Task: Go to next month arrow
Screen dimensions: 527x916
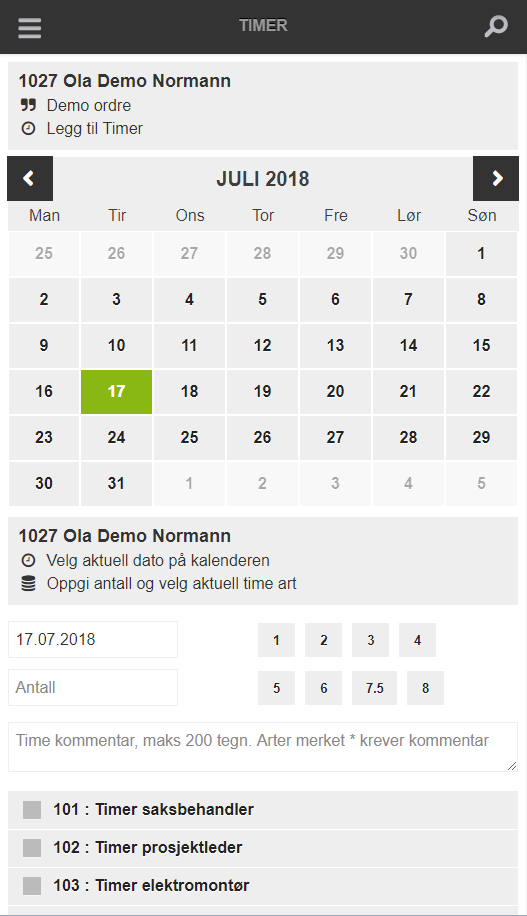Action: [x=496, y=178]
